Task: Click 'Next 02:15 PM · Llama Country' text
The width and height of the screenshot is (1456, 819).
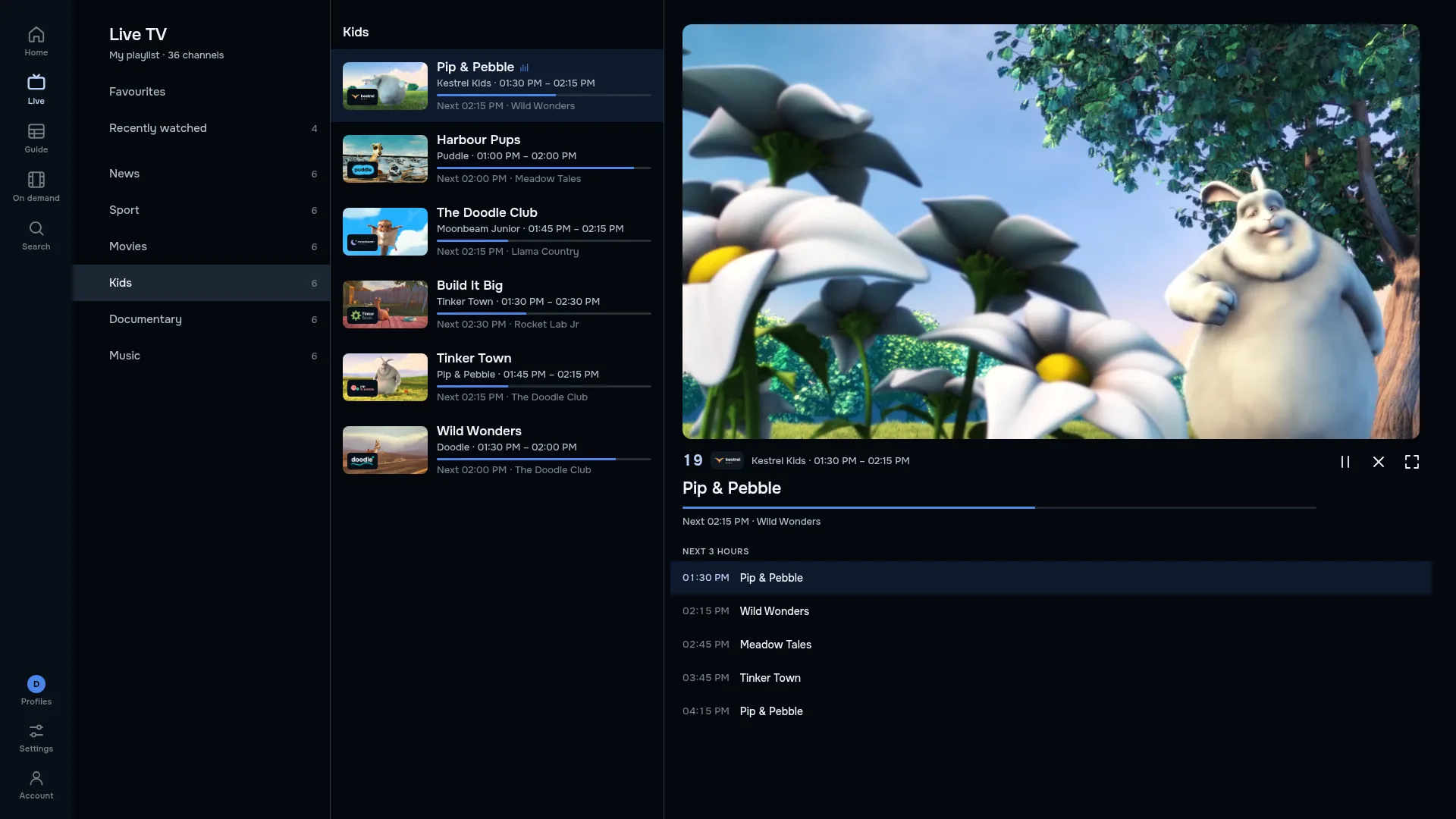Action: (507, 252)
